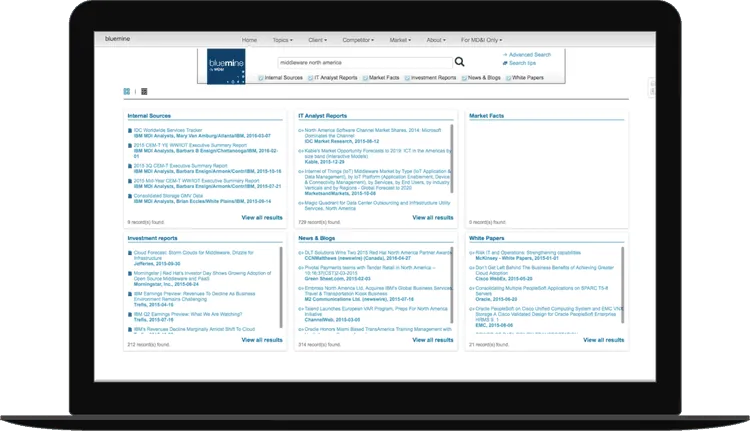The image size is (750, 431).
Task: Click external-link icon for Risk IT and Operations paper
Action: pyautogui.click(x=472, y=253)
